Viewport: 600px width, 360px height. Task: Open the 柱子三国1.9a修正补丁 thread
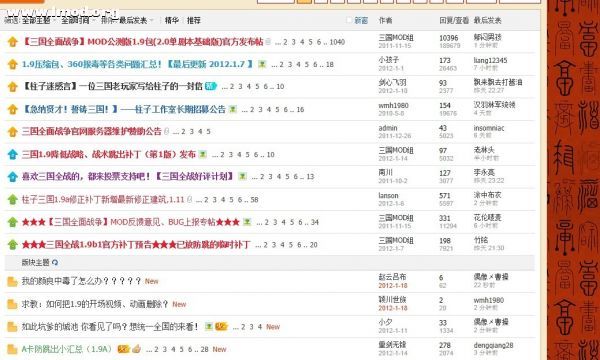[103, 199]
